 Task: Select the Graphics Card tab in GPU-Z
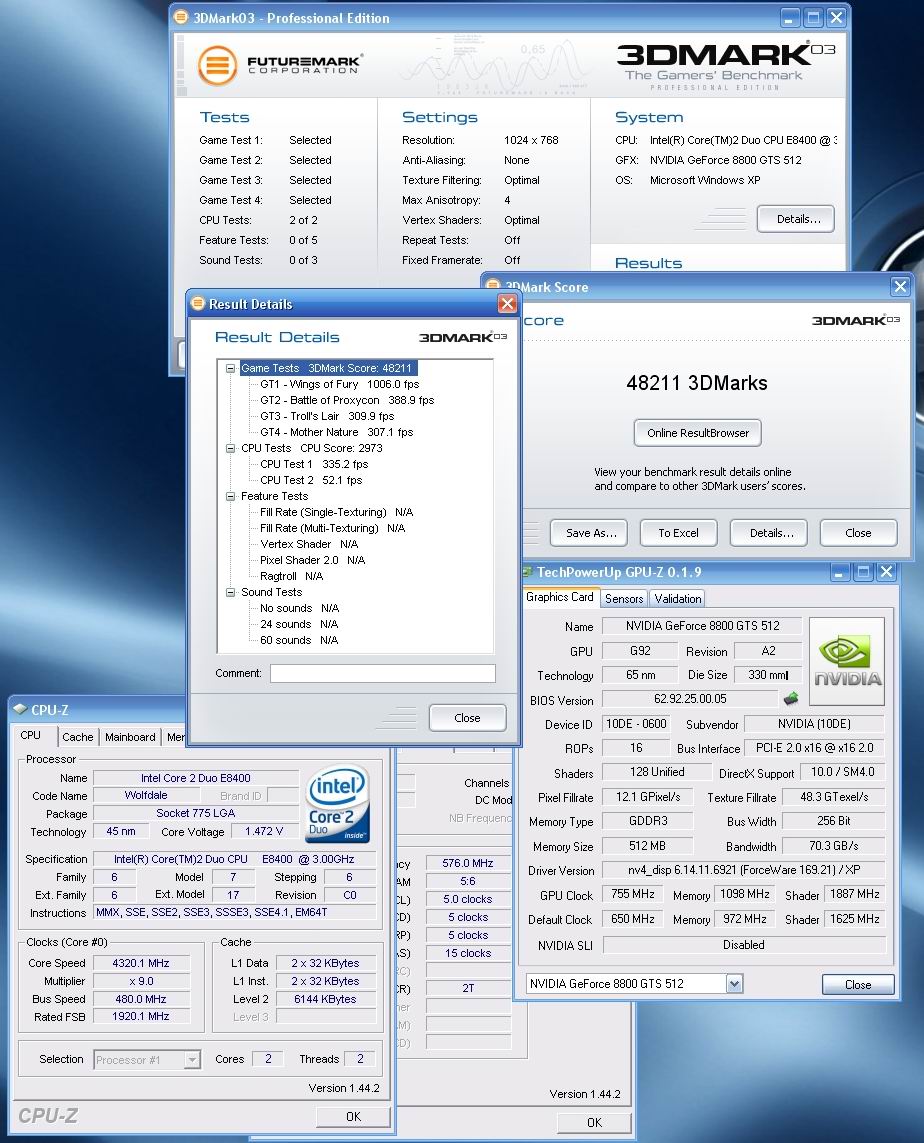(560, 597)
